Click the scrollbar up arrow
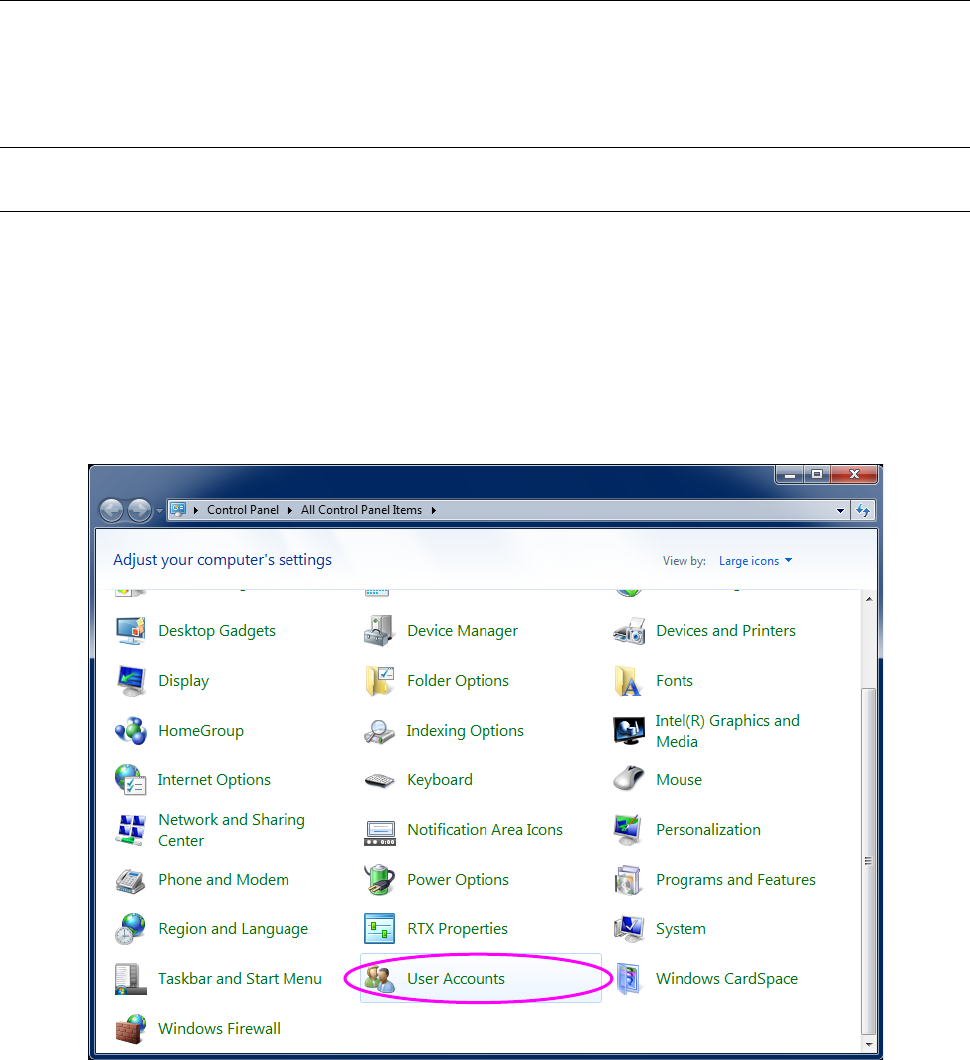 (869, 599)
